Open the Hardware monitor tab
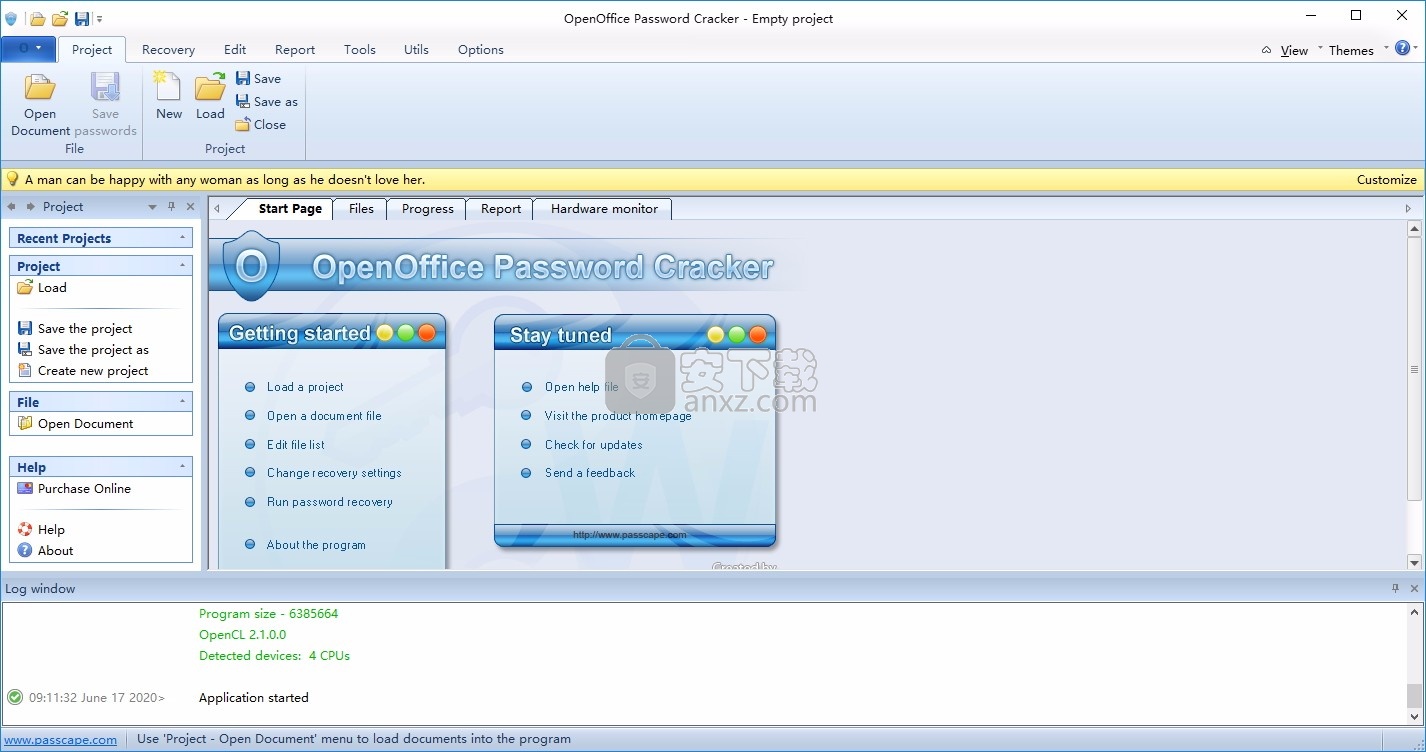 604,208
